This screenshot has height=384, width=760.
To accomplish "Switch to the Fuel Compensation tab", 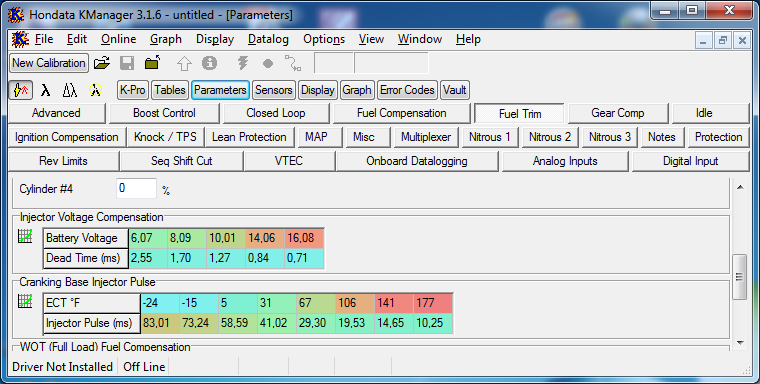I will 401,113.
